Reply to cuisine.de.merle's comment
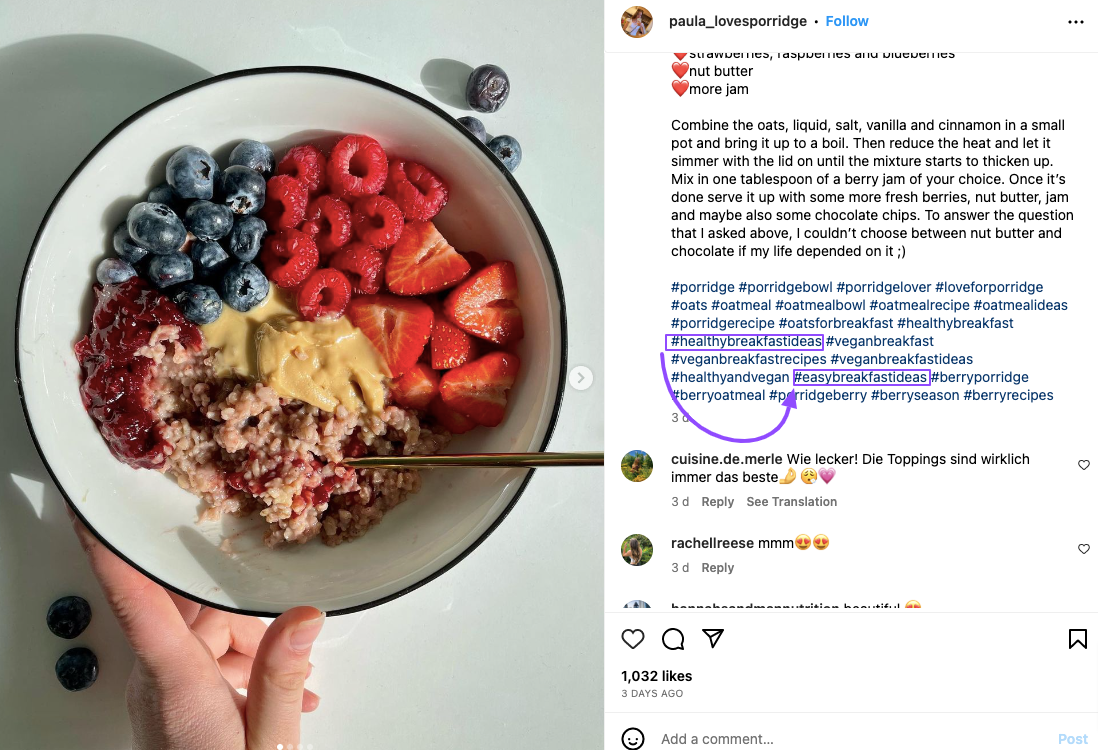The width and height of the screenshot is (1098, 750). point(717,501)
